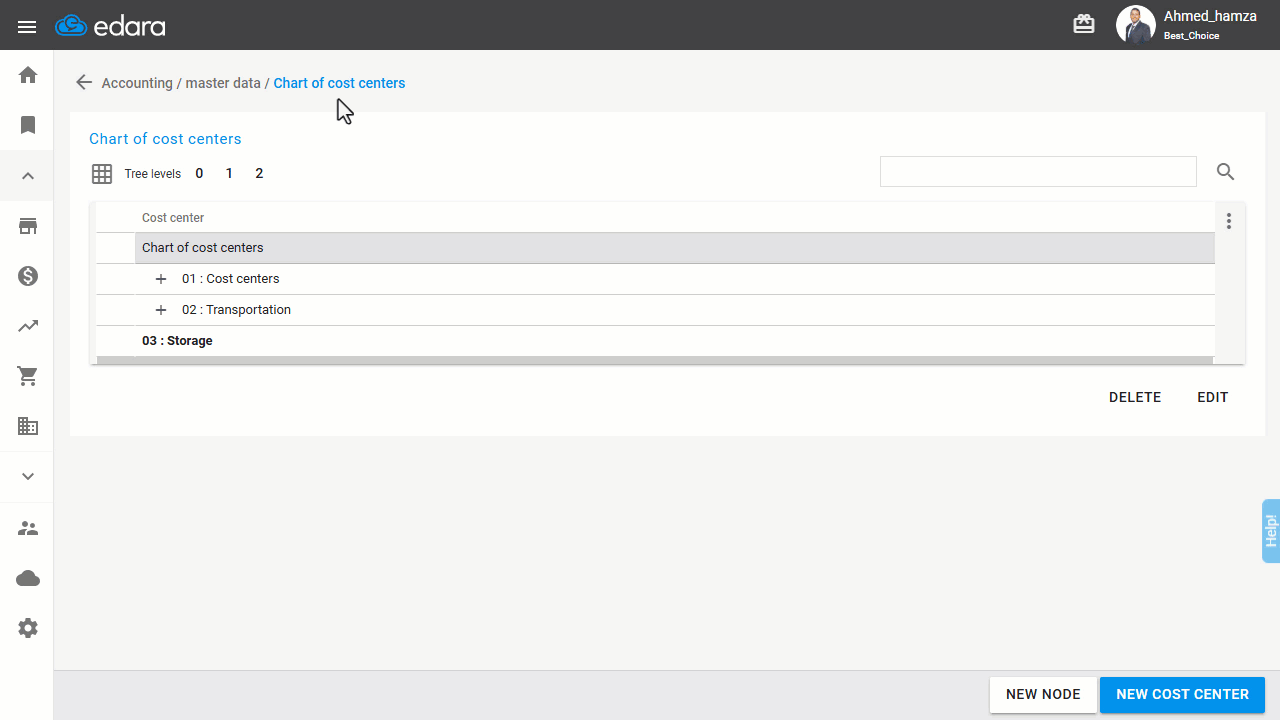Open the table three-dot options menu
Screen dimensions: 1280x720
coord(1229,221)
